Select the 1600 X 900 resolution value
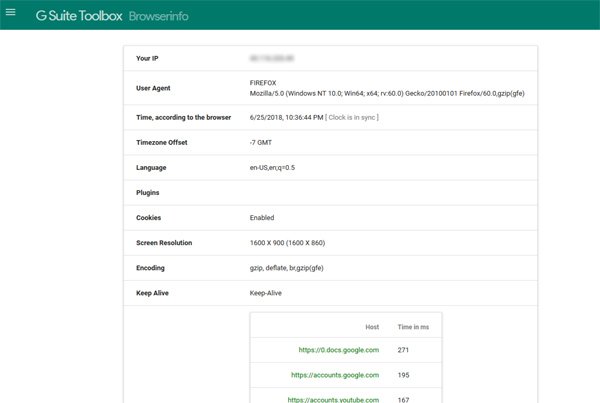The image size is (600, 403). click(287, 243)
